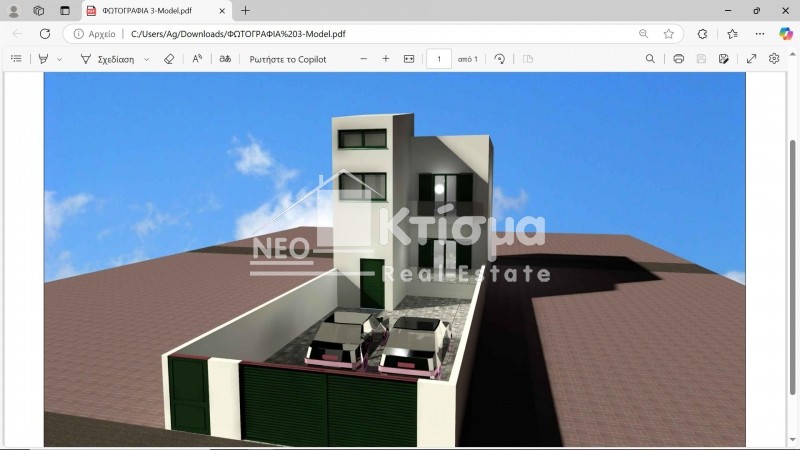800x450 pixels.
Task: Click the scroll down arrow
Action: tap(792, 440)
